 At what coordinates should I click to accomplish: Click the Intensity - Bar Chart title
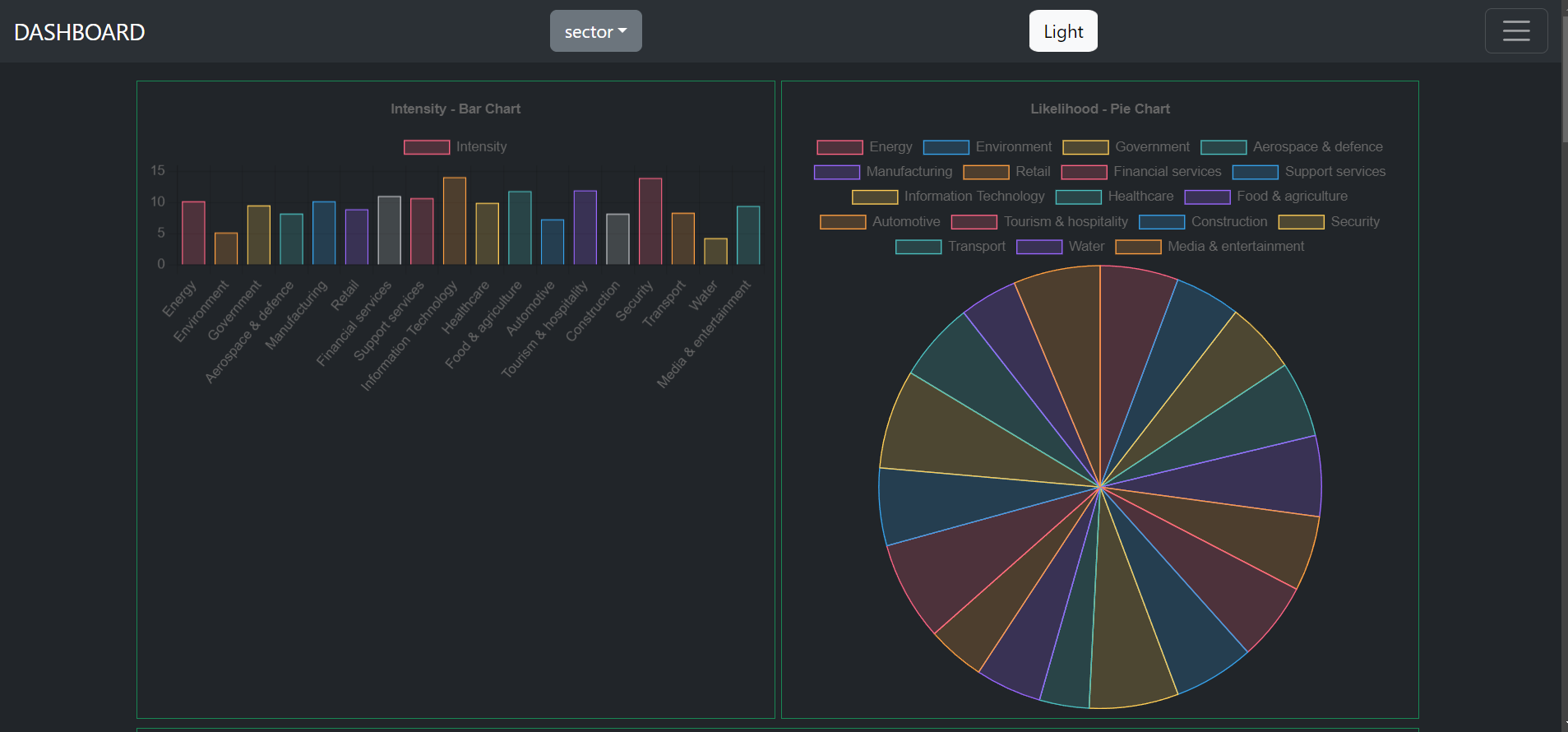tap(456, 109)
